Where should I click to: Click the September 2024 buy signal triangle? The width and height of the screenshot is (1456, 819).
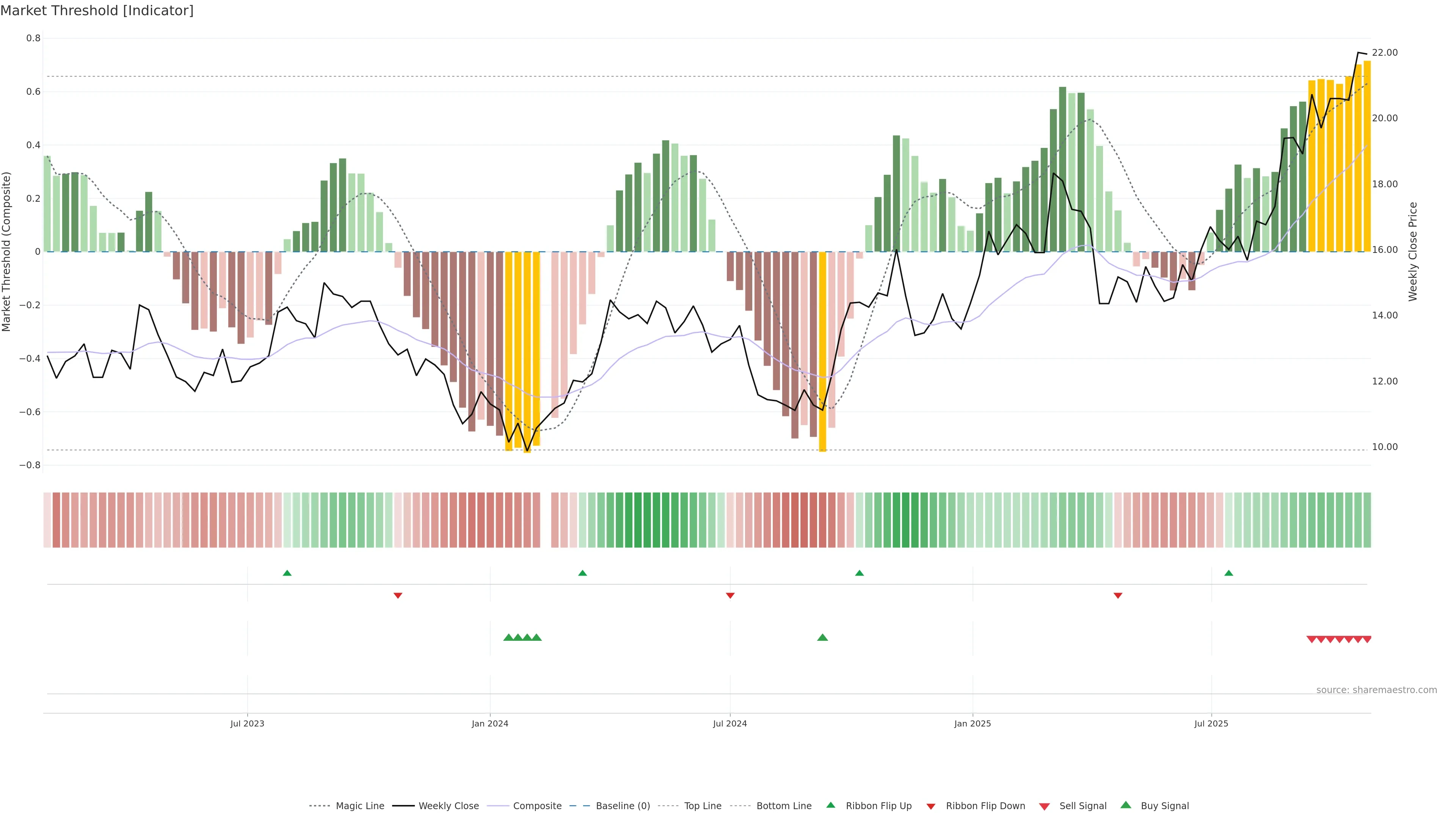point(822,637)
